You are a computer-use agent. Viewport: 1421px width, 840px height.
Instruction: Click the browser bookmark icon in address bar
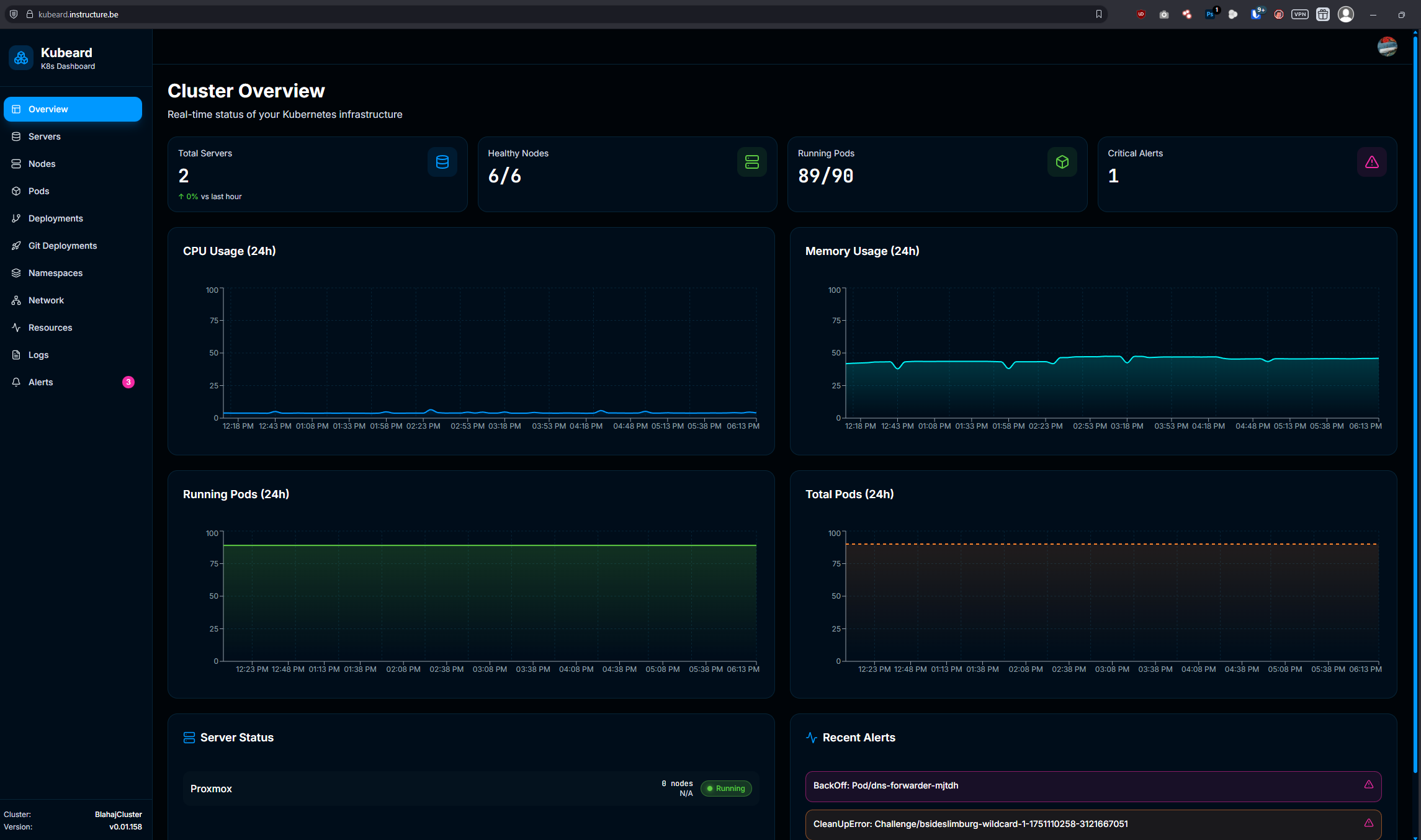[1099, 14]
